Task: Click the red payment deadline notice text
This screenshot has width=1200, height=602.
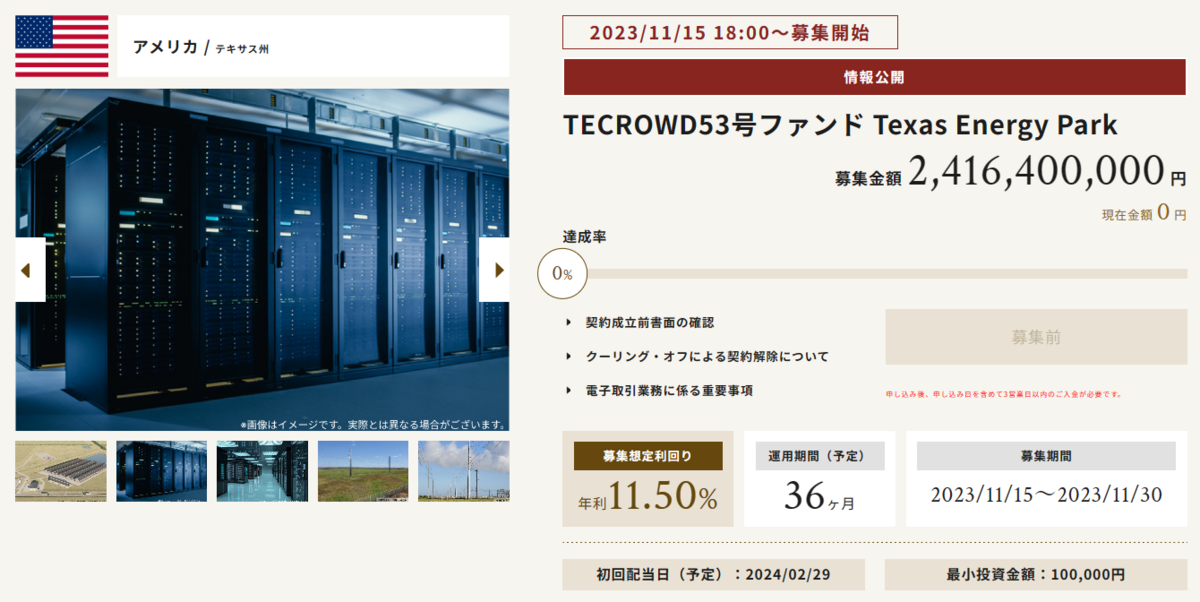Action: click(1003, 394)
